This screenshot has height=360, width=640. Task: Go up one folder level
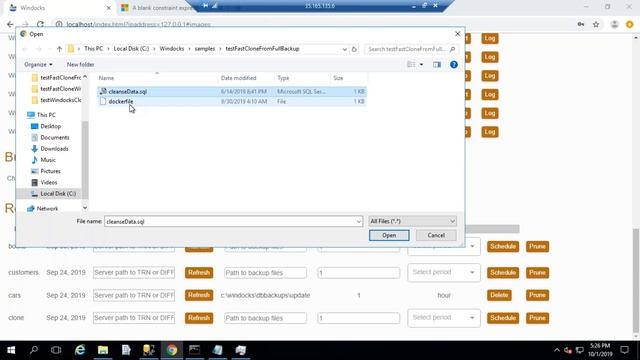pos(60,49)
